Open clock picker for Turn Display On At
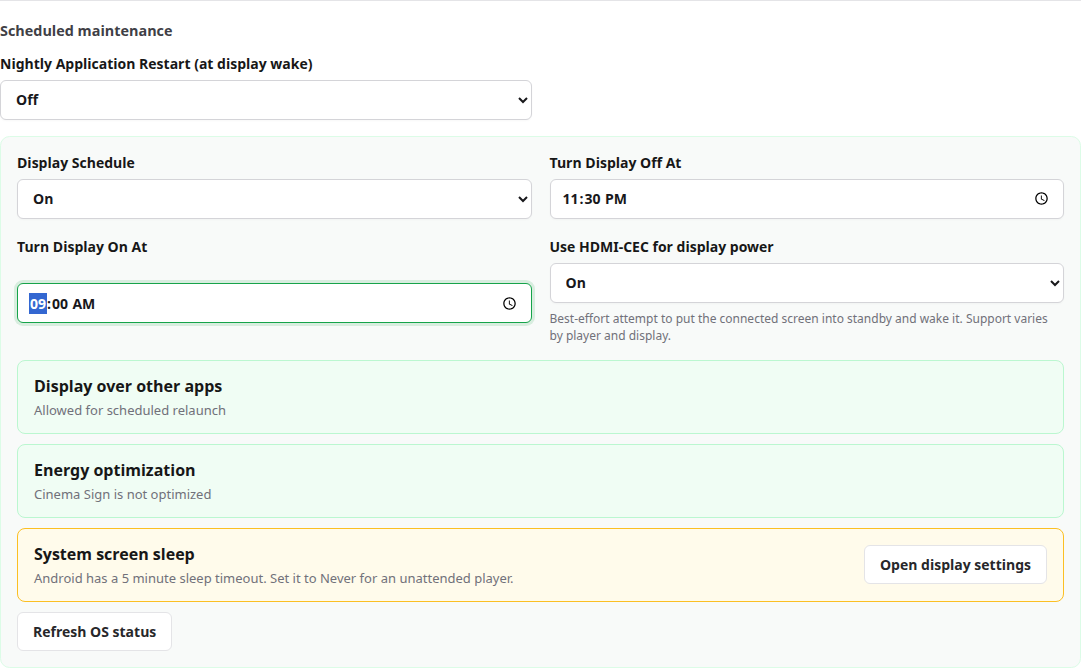Screen dimensions: 1081x668 click(x=509, y=303)
